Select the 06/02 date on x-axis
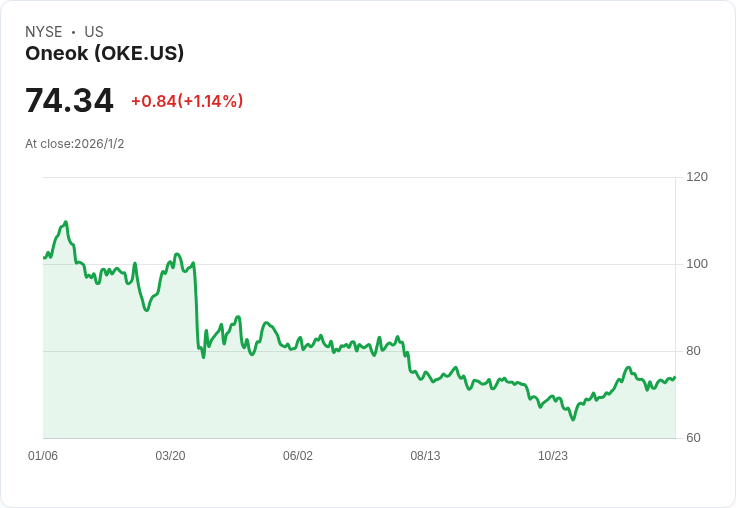Screen dimensions: 736x508 [x=298, y=456]
